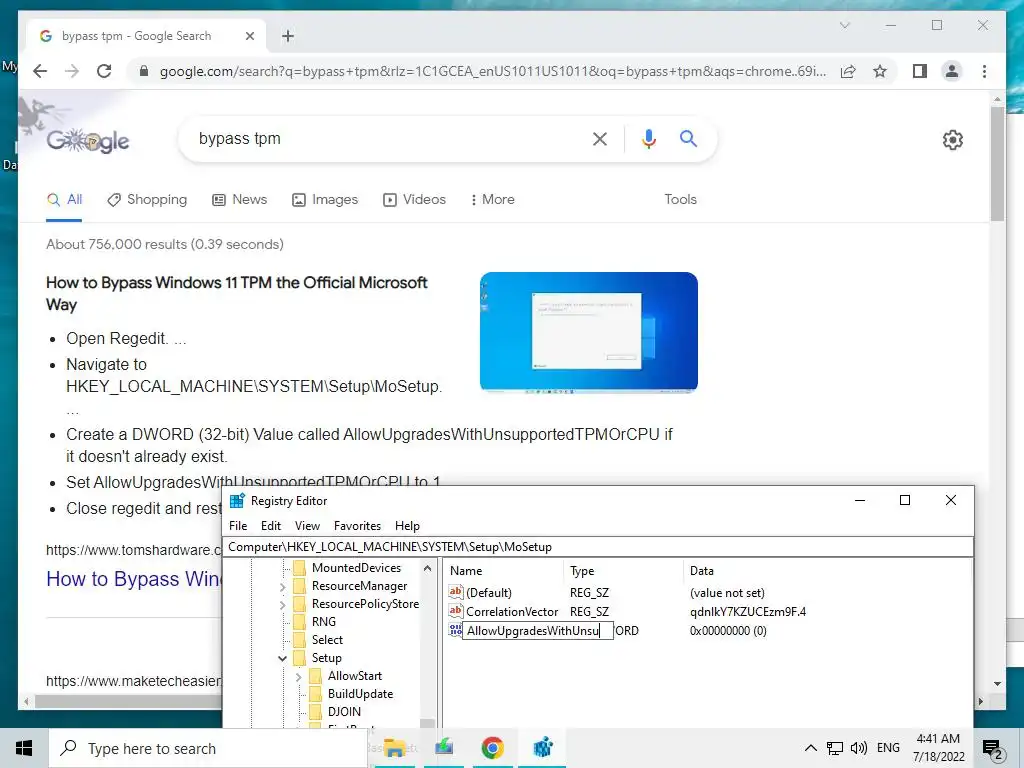1024x768 pixels.
Task: Select the All results tab
Action: click(x=65, y=200)
